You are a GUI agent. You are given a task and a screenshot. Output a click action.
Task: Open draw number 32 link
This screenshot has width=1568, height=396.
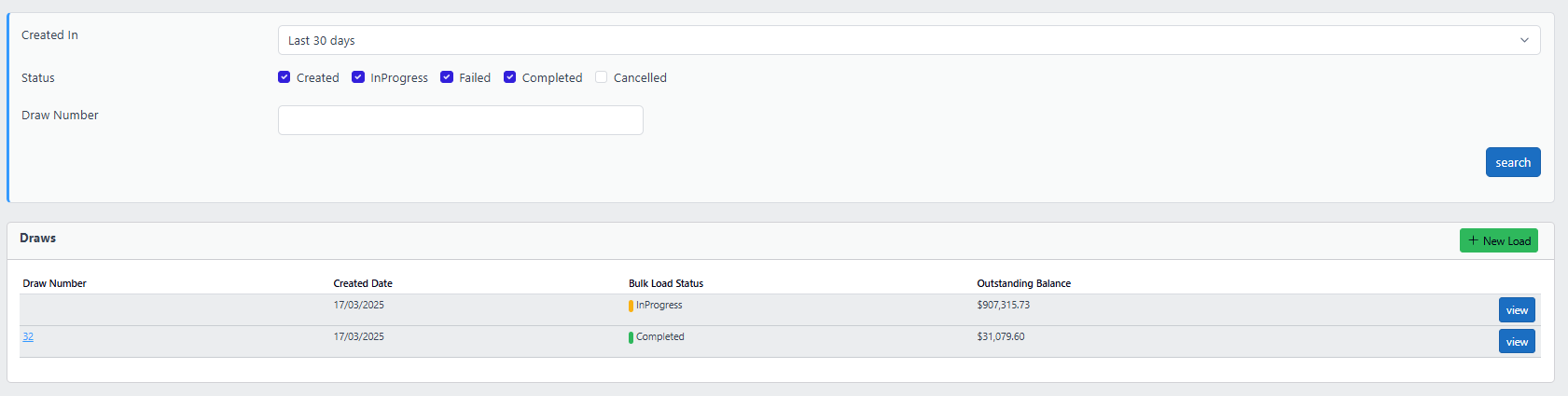click(28, 337)
